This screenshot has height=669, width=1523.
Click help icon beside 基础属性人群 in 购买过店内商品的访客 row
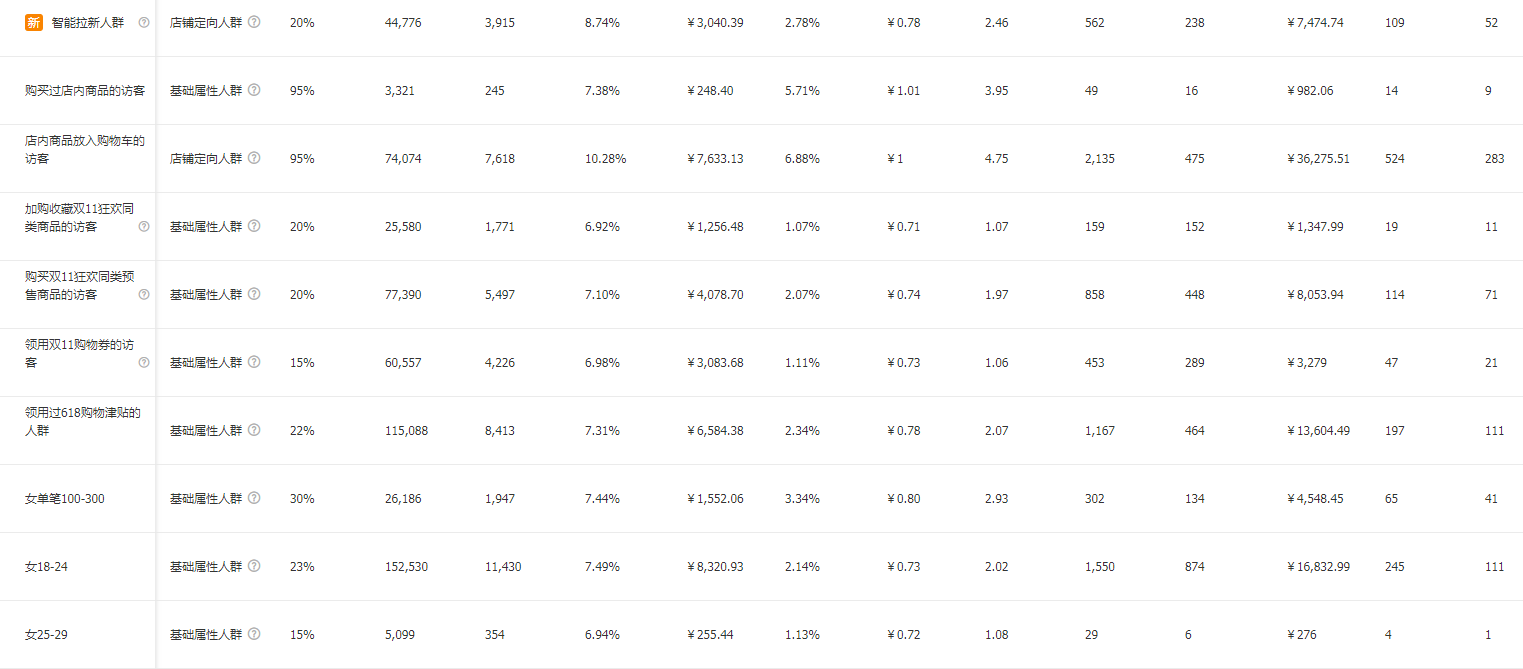point(254,90)
